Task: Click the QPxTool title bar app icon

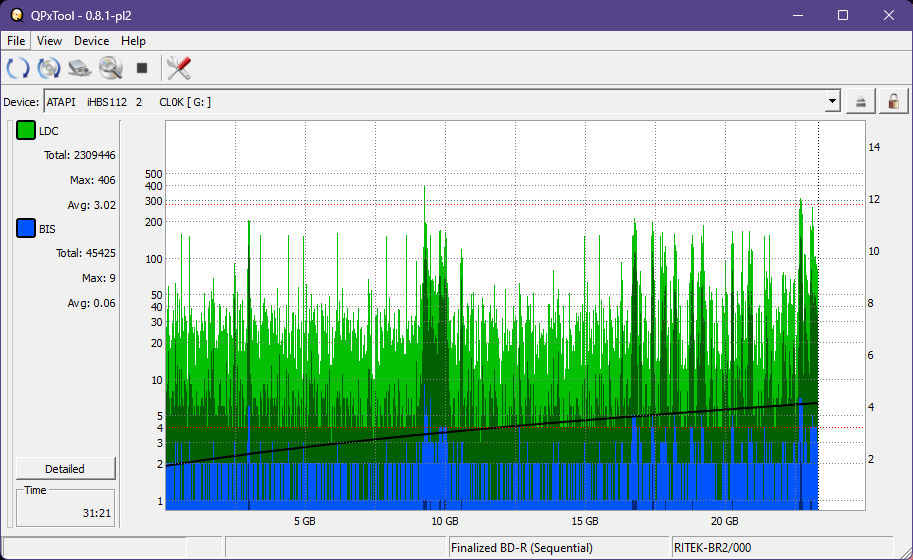Action: pyautogui.click(x=17, y=15)
